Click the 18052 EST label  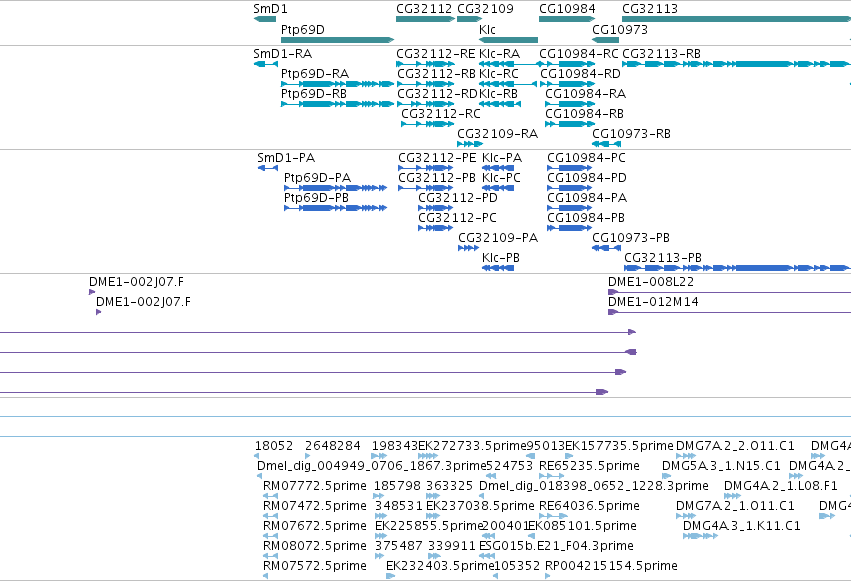coord(274,446)
